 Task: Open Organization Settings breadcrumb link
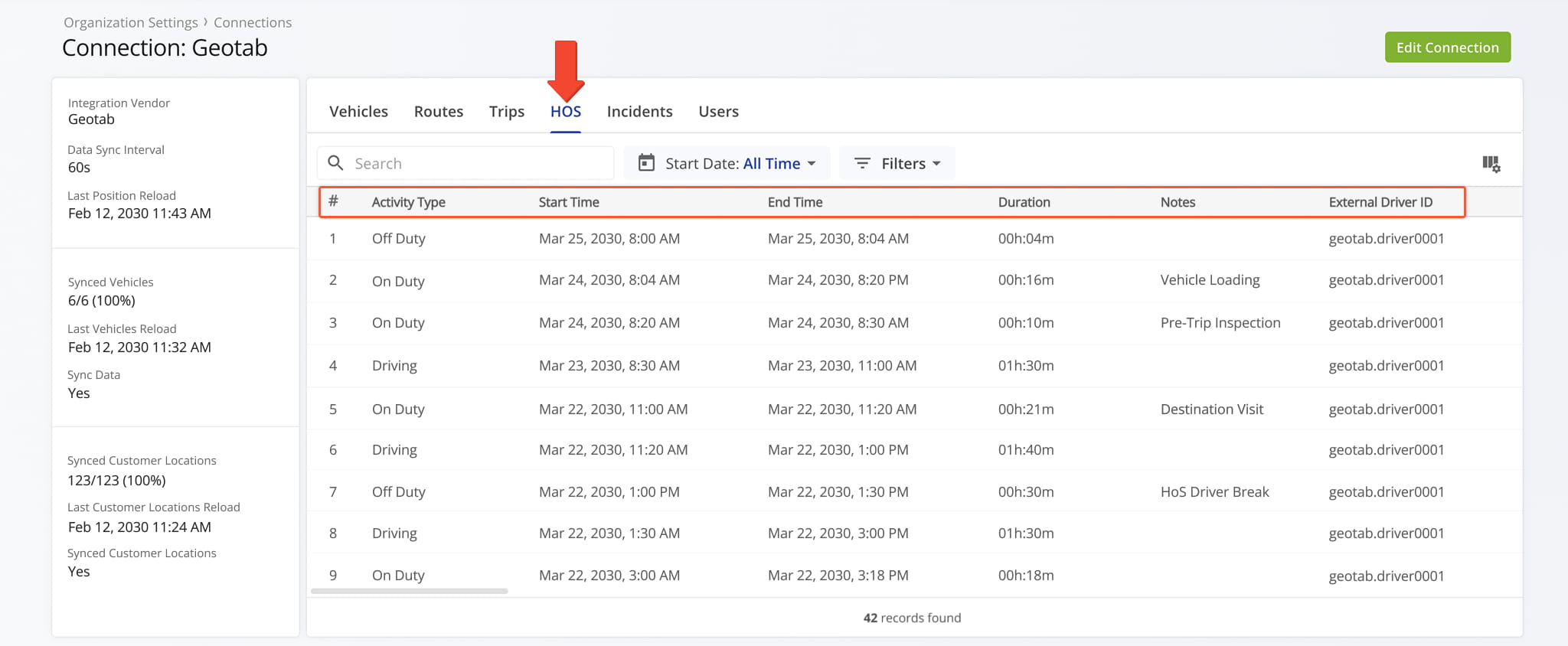(x=131, y=23)
